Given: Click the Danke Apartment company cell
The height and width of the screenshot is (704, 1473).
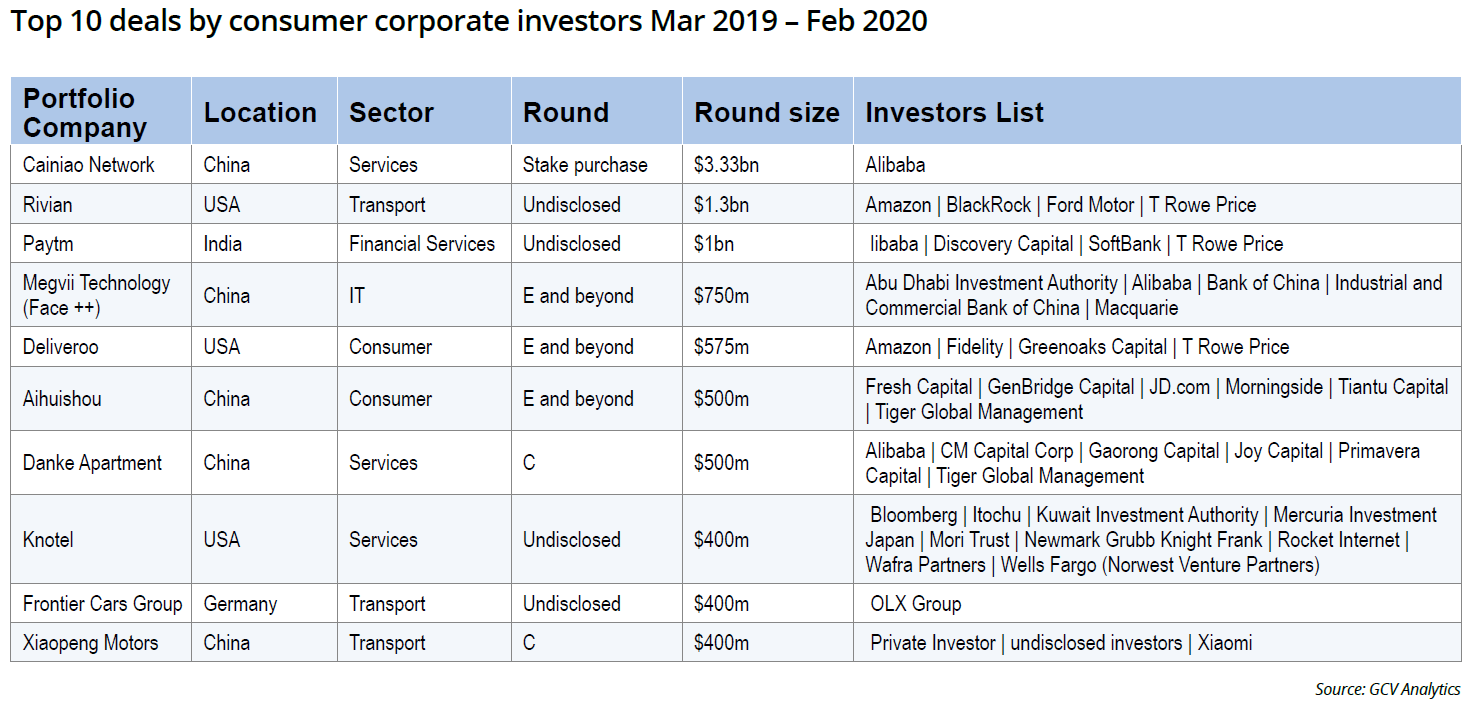Looking at the screenshot, I should tap(92, 463).
